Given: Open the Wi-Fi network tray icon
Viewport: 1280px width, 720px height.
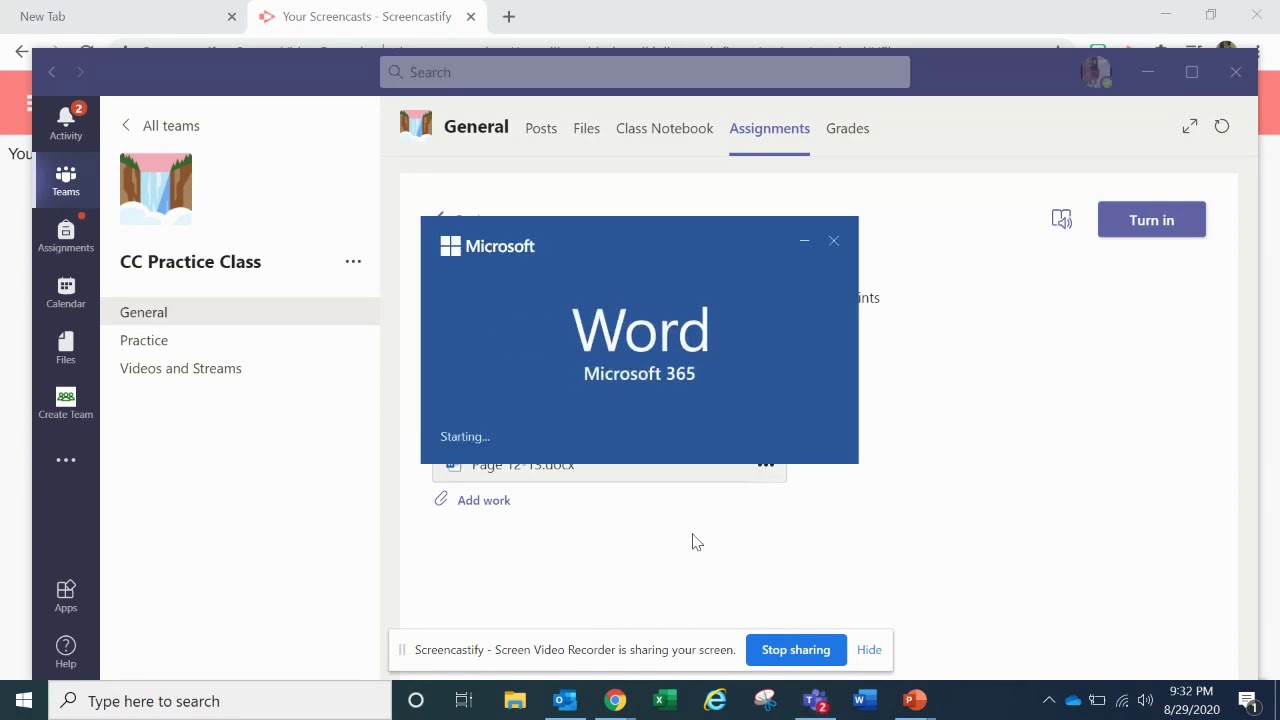Looking at the screenshot, I should tap(1121, 700).
